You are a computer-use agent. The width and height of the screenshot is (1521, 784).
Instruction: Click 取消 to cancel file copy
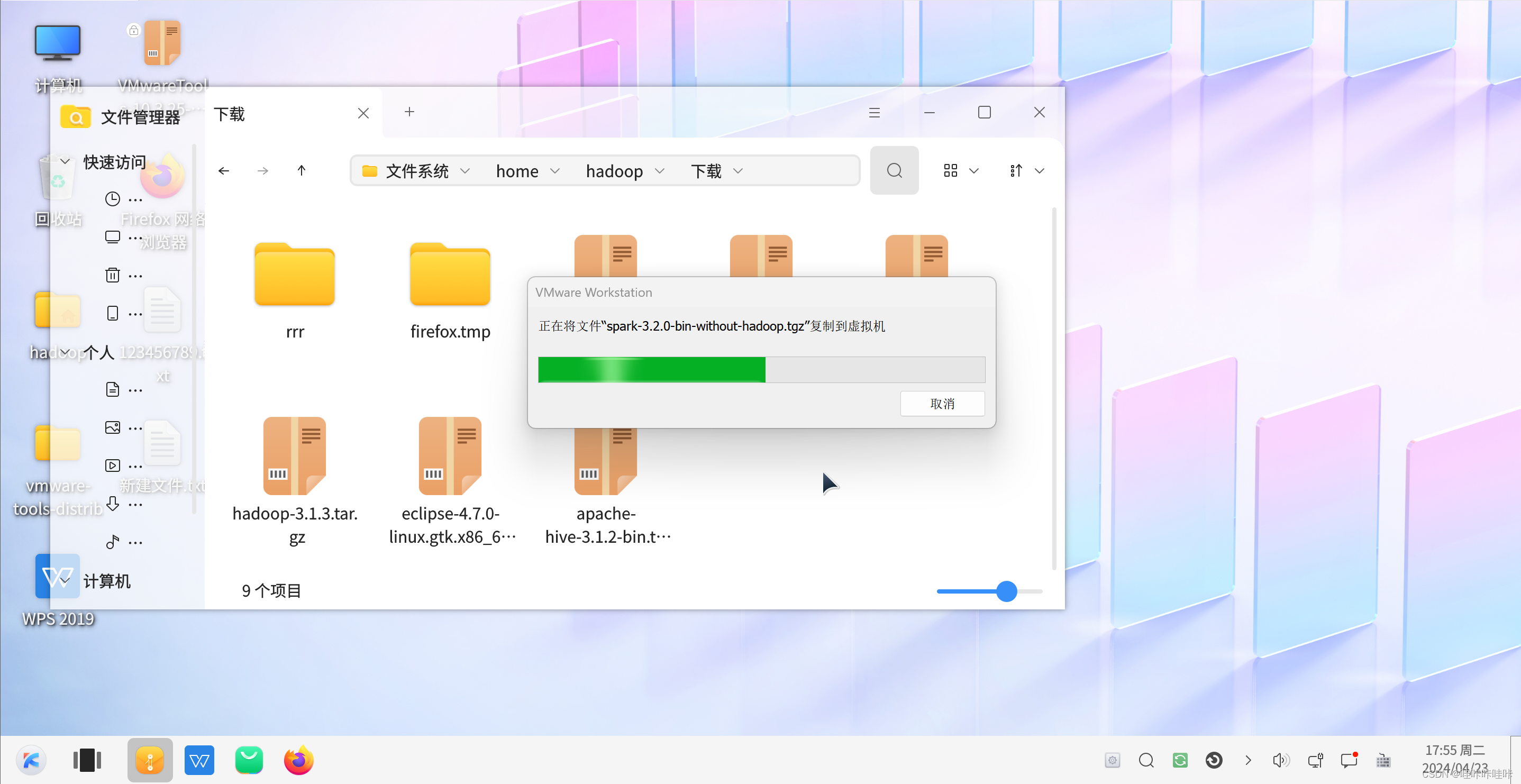942,403
